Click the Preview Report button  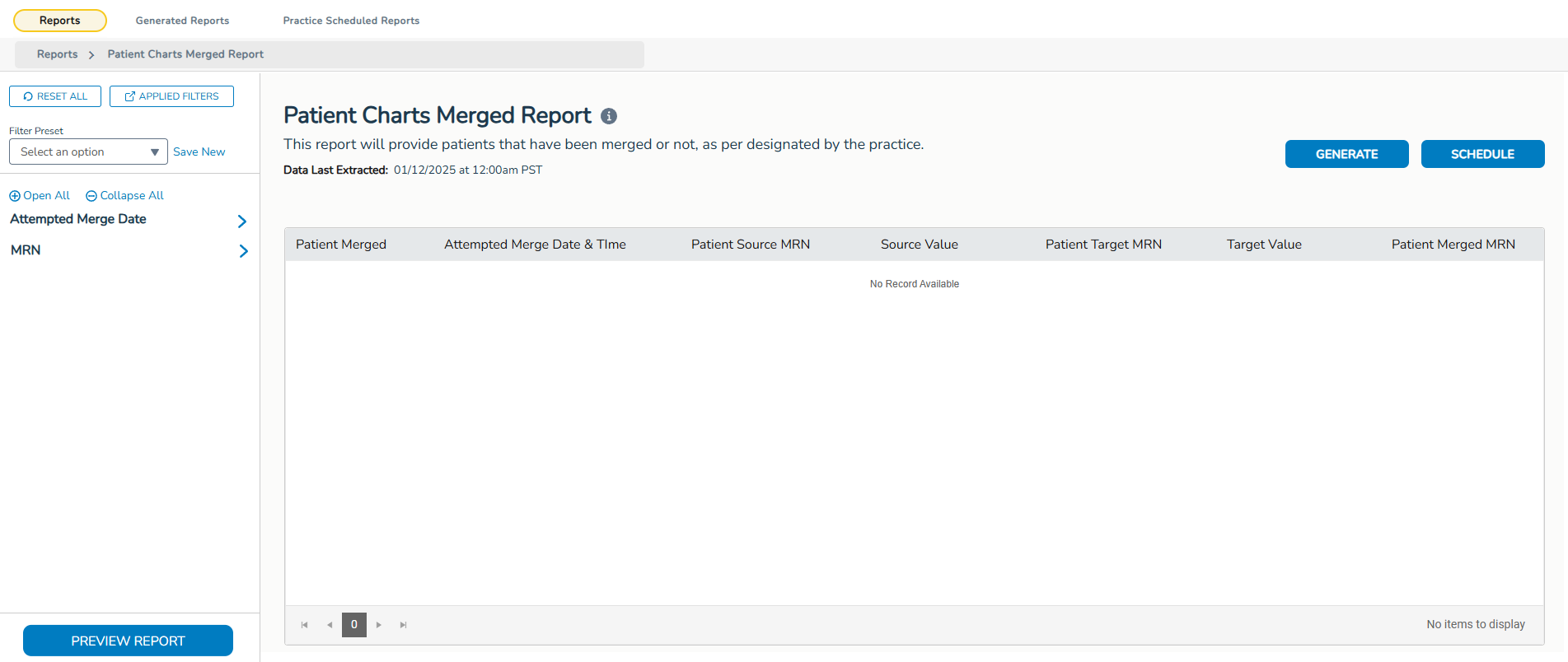pyautogui.click(x=128, y=641)
